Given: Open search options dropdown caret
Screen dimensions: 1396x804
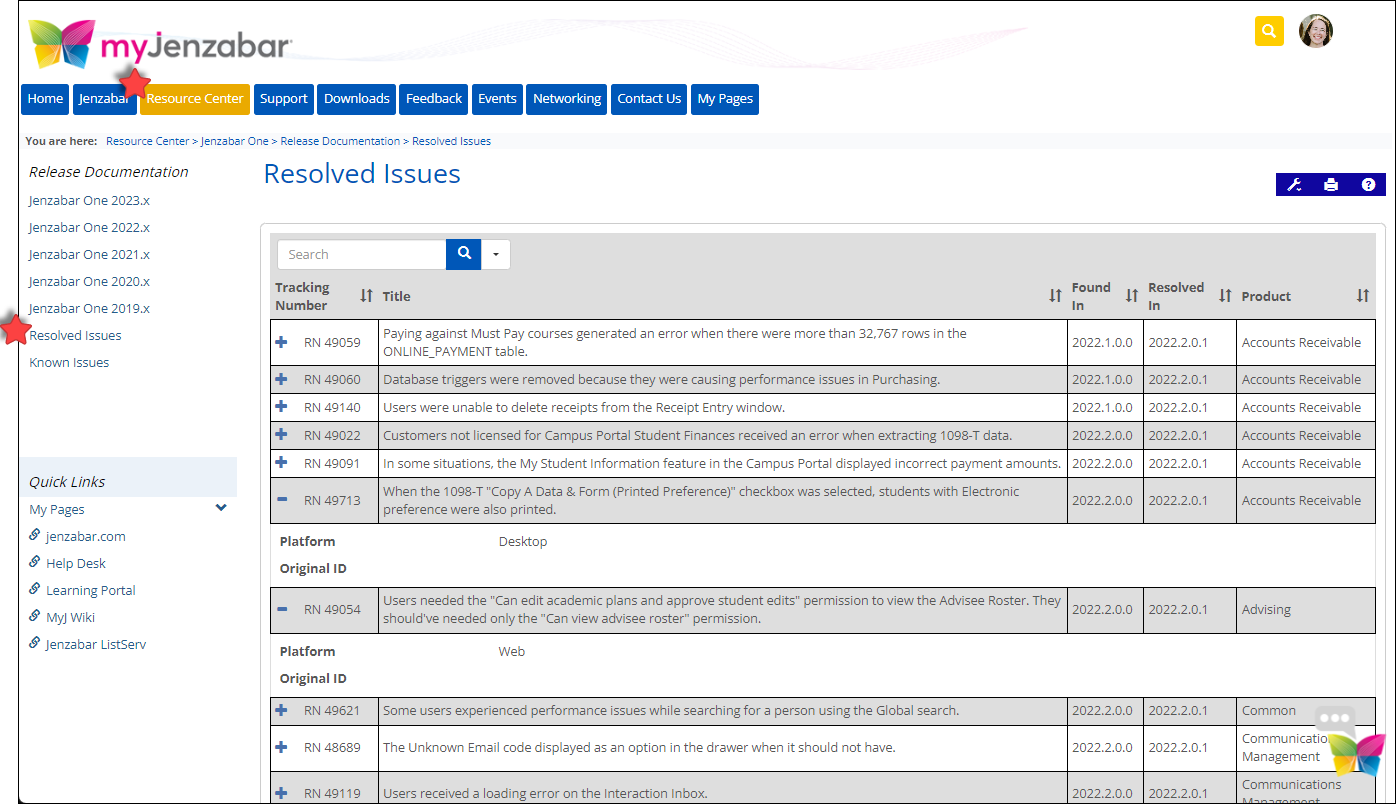Looking at the screenshot, I should [x=496, y=254].
